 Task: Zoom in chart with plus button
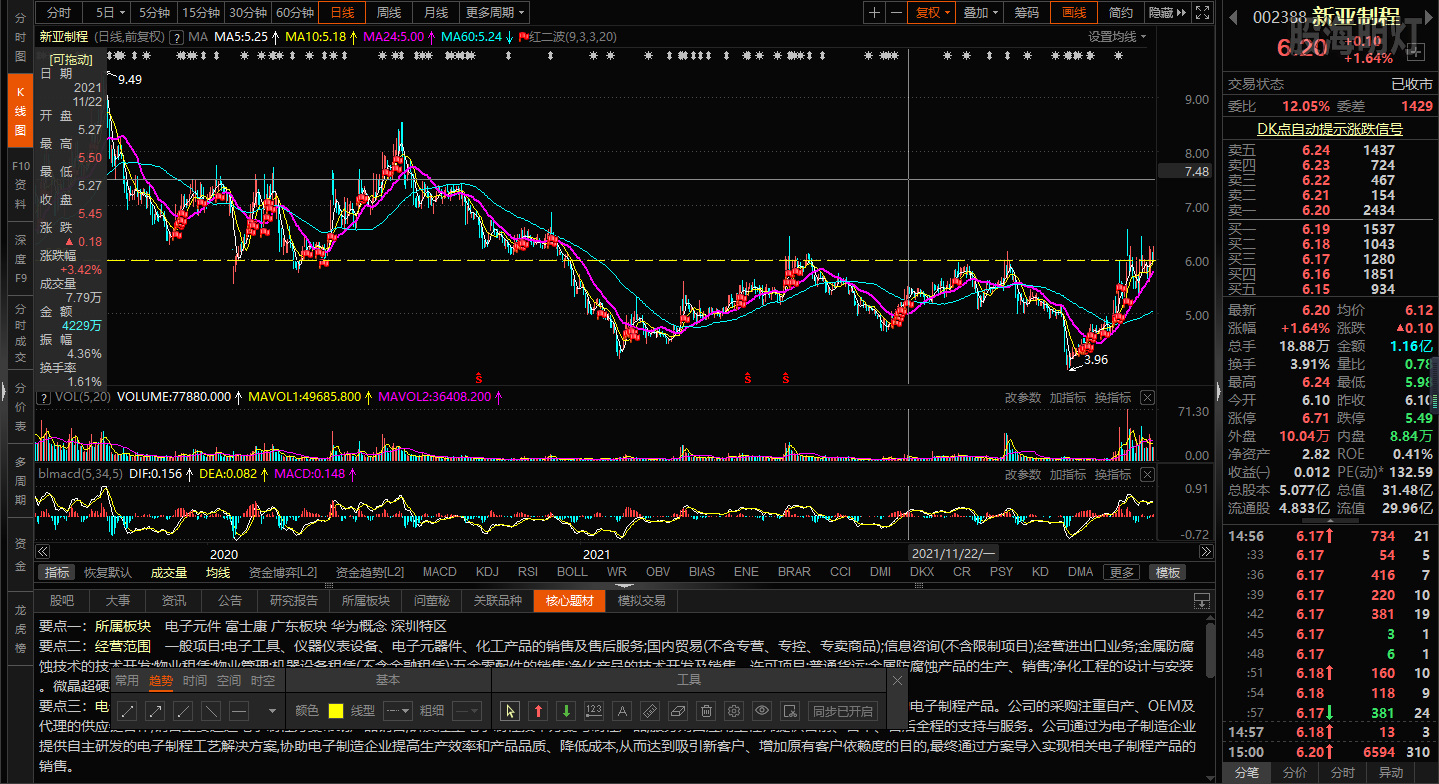[875, 12]
